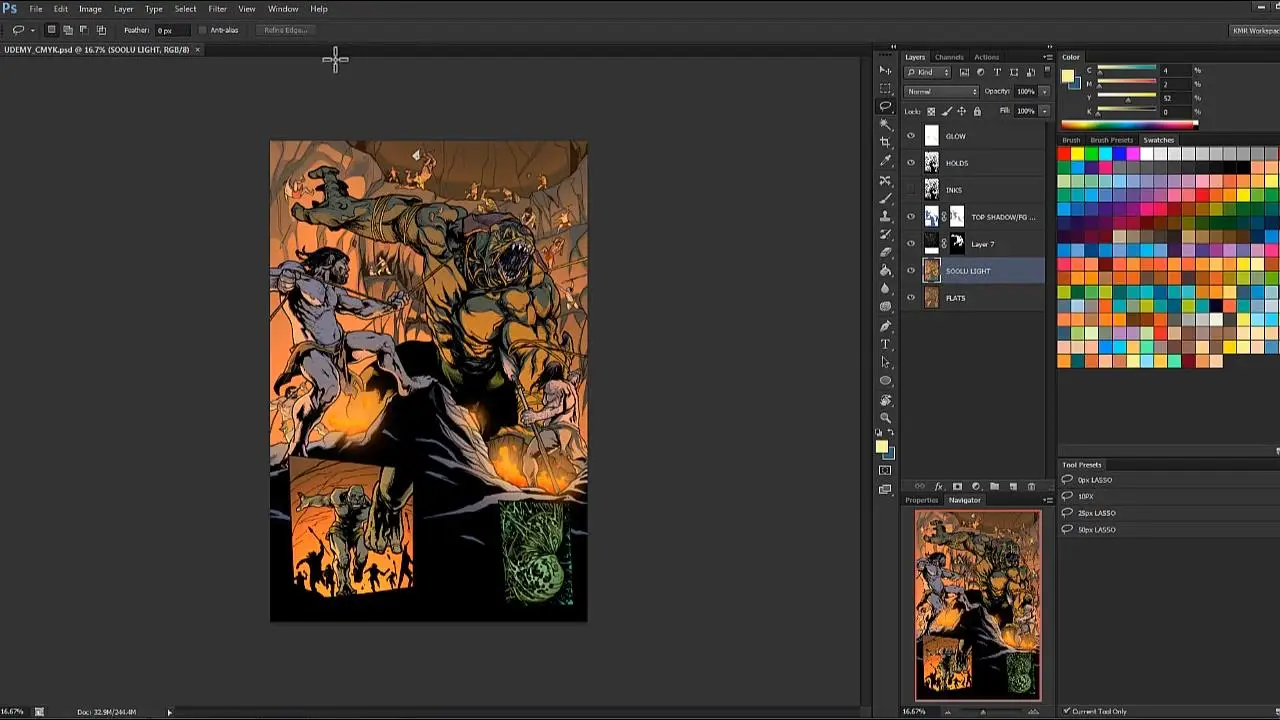Open the Fill slider dropdown arrow

pos(1044,111)
